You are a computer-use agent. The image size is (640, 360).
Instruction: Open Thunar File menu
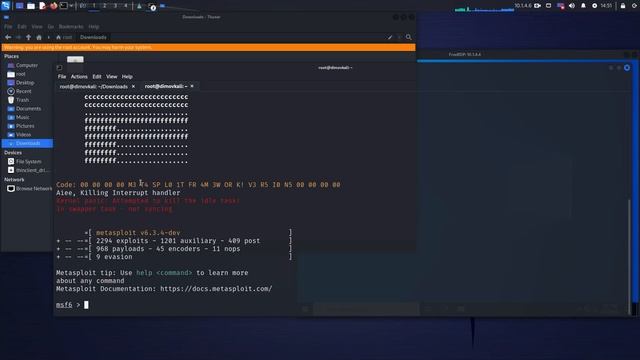point(8,27)
